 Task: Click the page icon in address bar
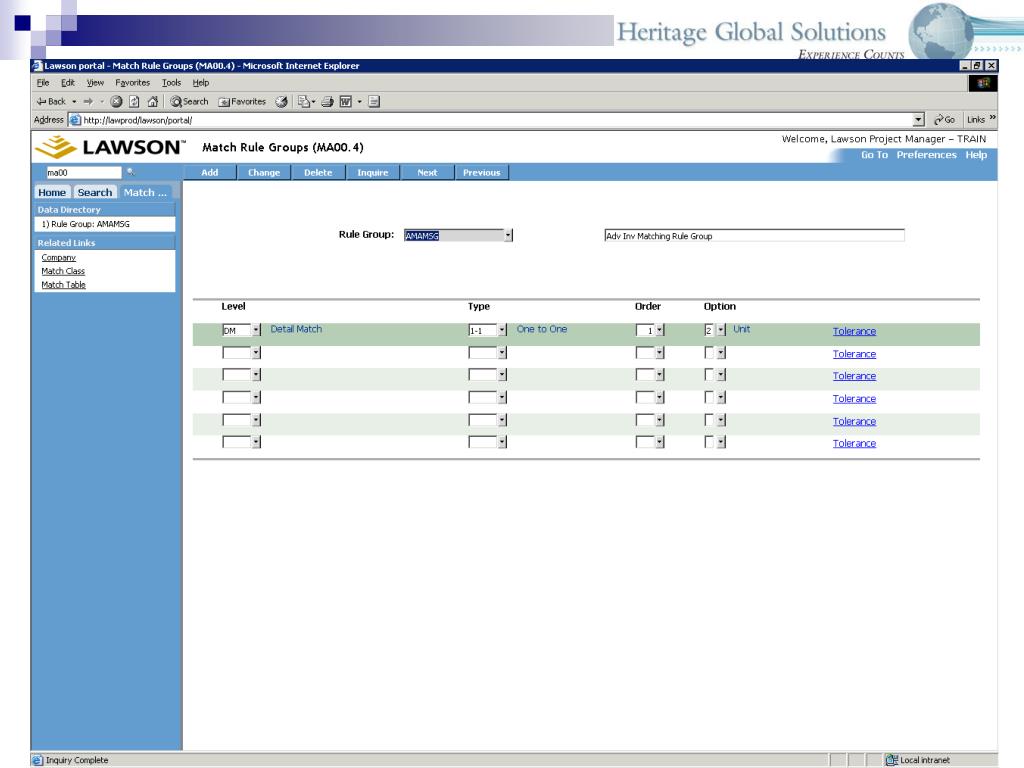[x=75, y=120]
